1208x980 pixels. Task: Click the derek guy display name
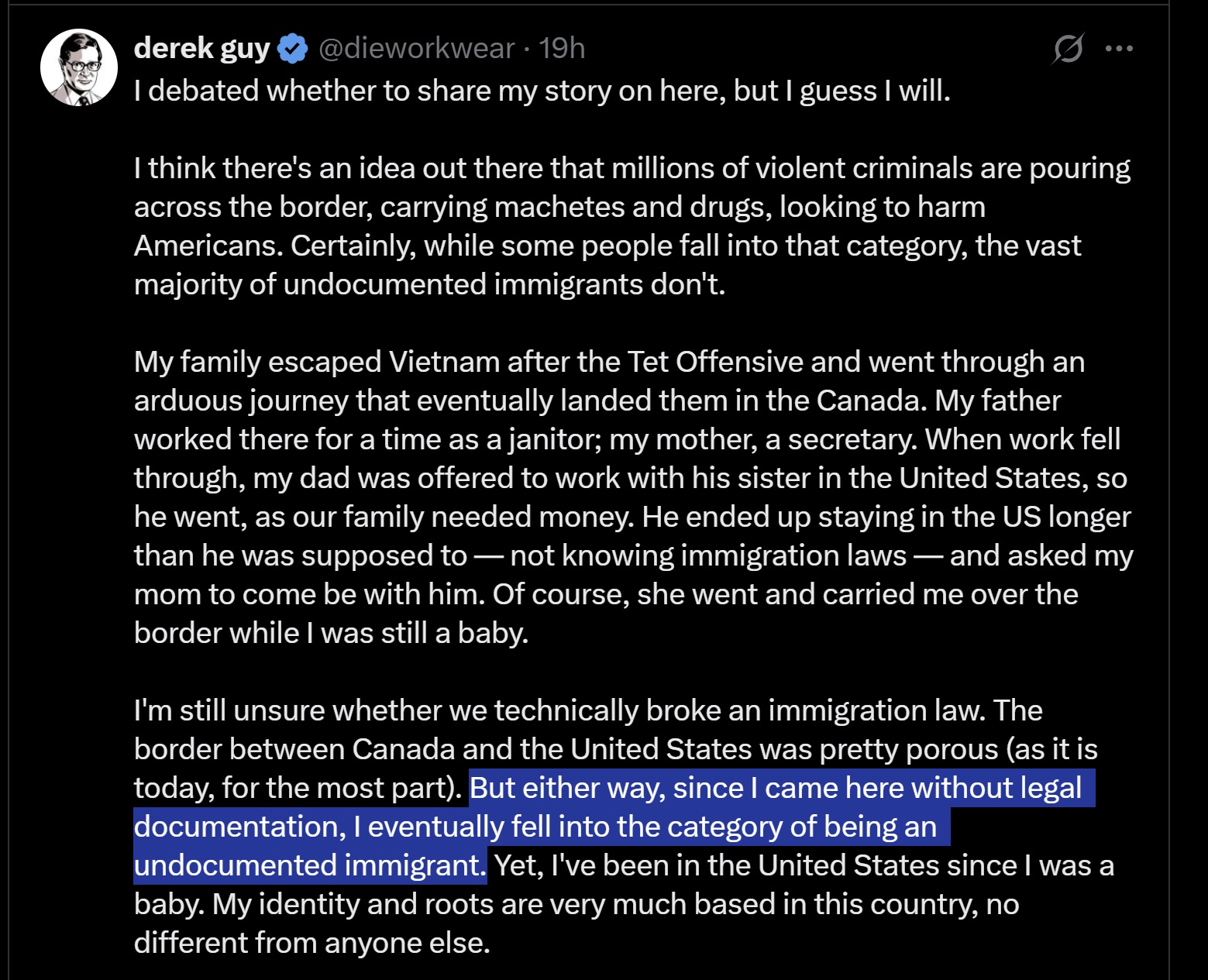pos(202,49)
